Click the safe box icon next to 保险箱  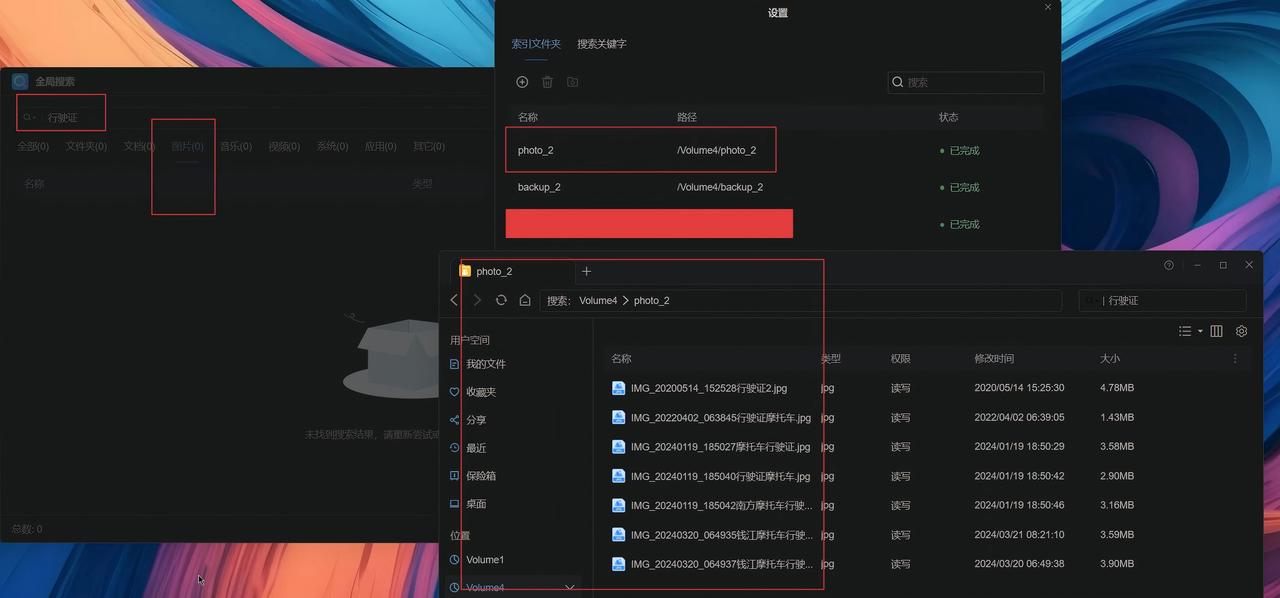[x=455, y=476]
